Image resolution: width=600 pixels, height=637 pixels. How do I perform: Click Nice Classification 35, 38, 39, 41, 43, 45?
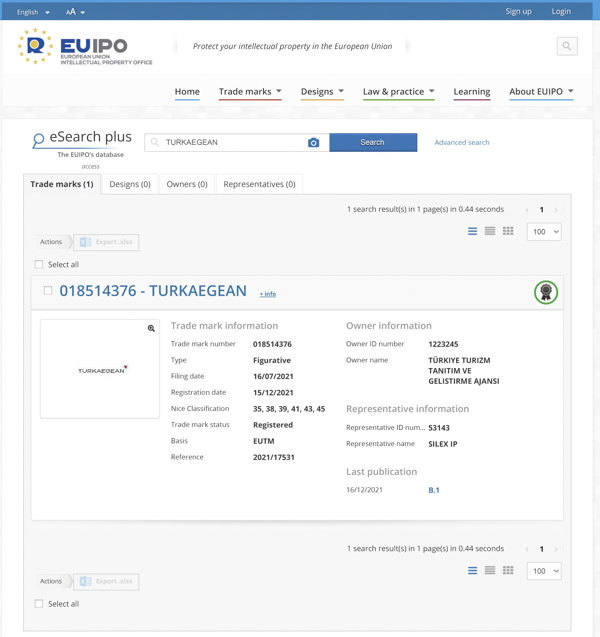[x=289, y=409]
